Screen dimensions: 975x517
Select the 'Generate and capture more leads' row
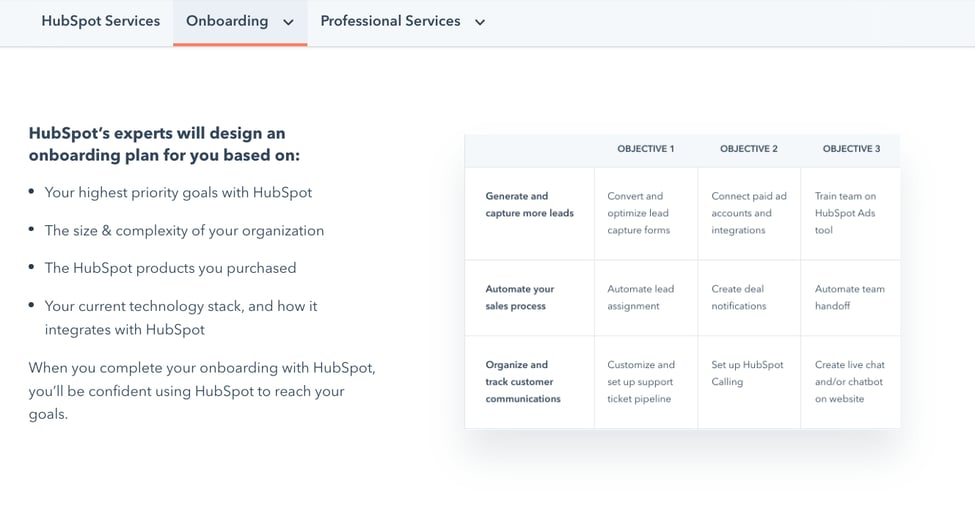[529, 205]
